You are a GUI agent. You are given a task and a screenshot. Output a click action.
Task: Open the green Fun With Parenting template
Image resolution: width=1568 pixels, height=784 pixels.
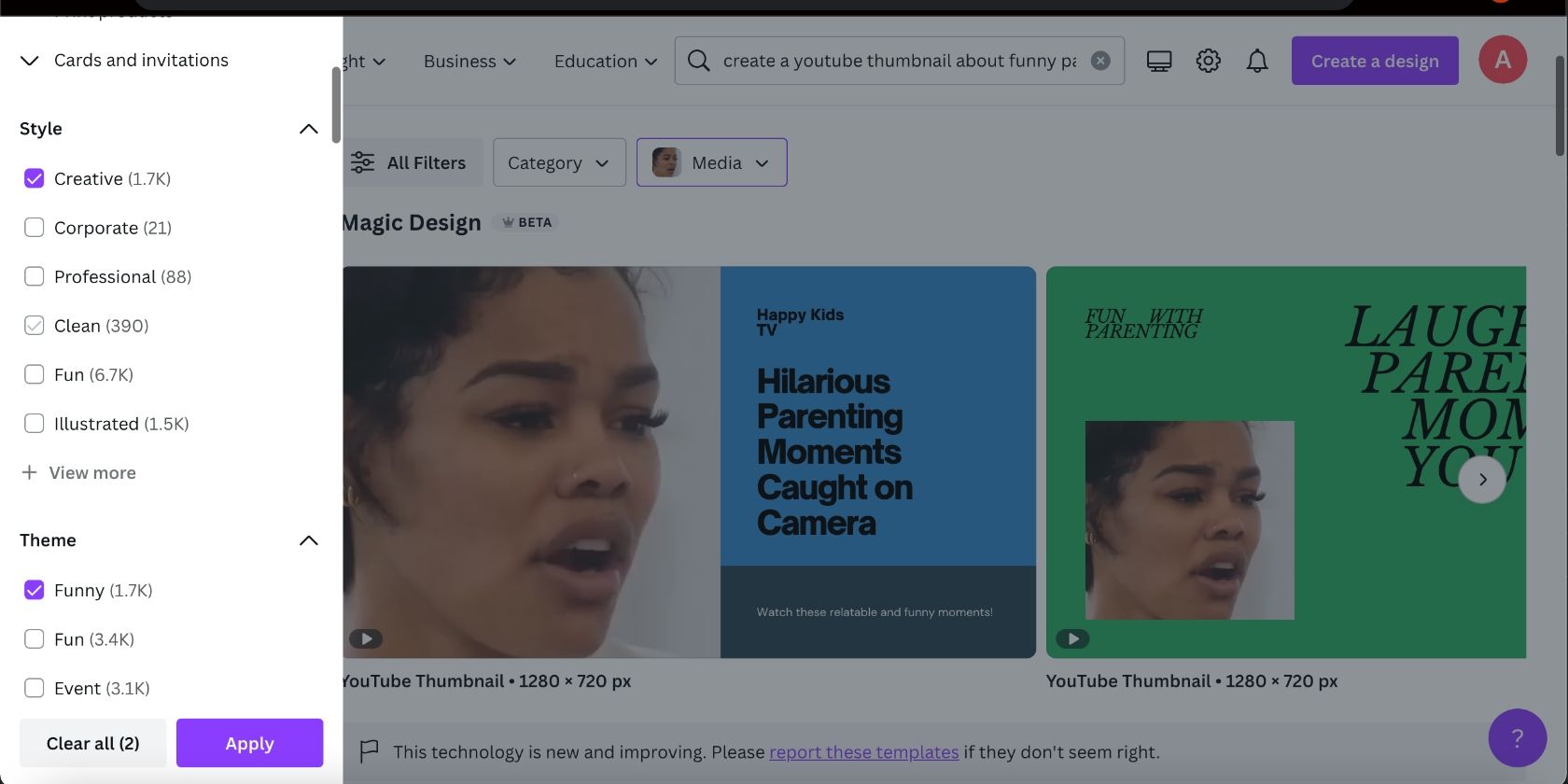1286,462
